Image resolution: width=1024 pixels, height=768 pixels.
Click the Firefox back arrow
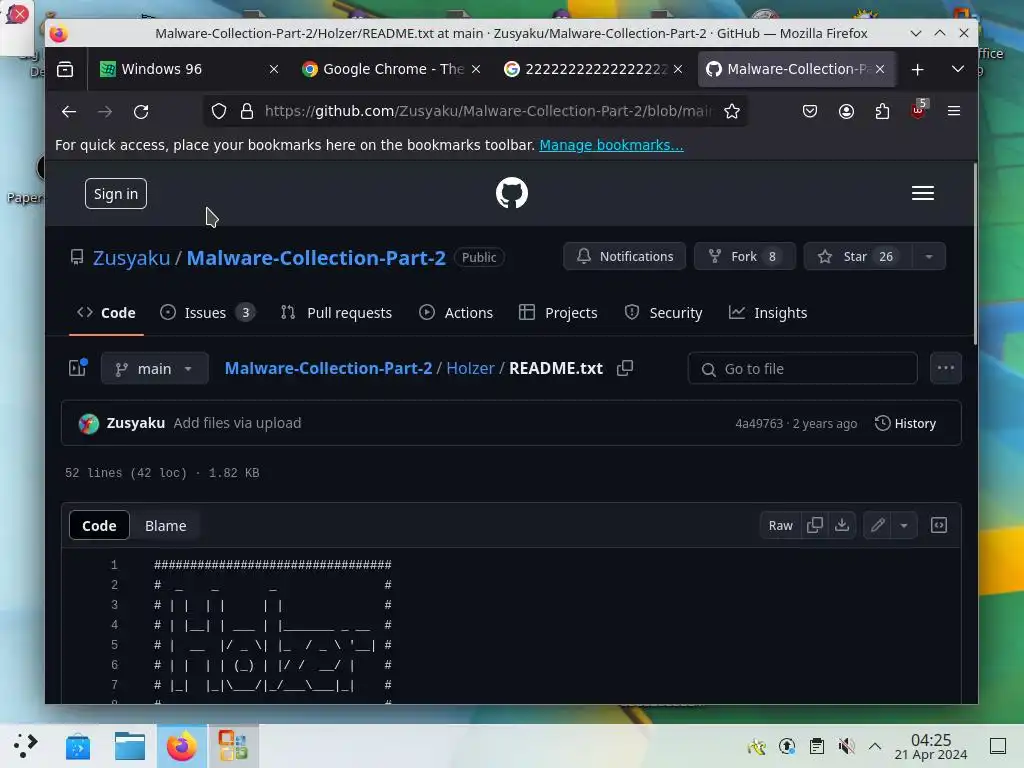click(69, 112)
